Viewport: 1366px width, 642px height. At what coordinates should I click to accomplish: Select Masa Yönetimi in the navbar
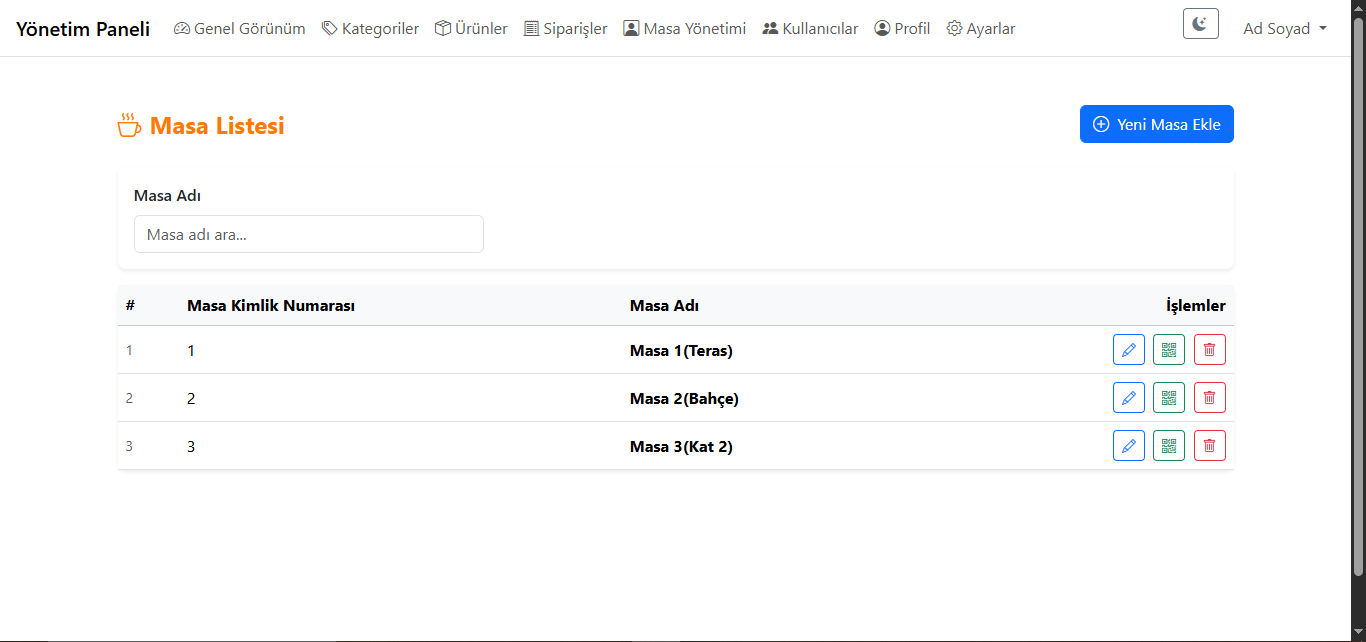click(x=685, y=29)
